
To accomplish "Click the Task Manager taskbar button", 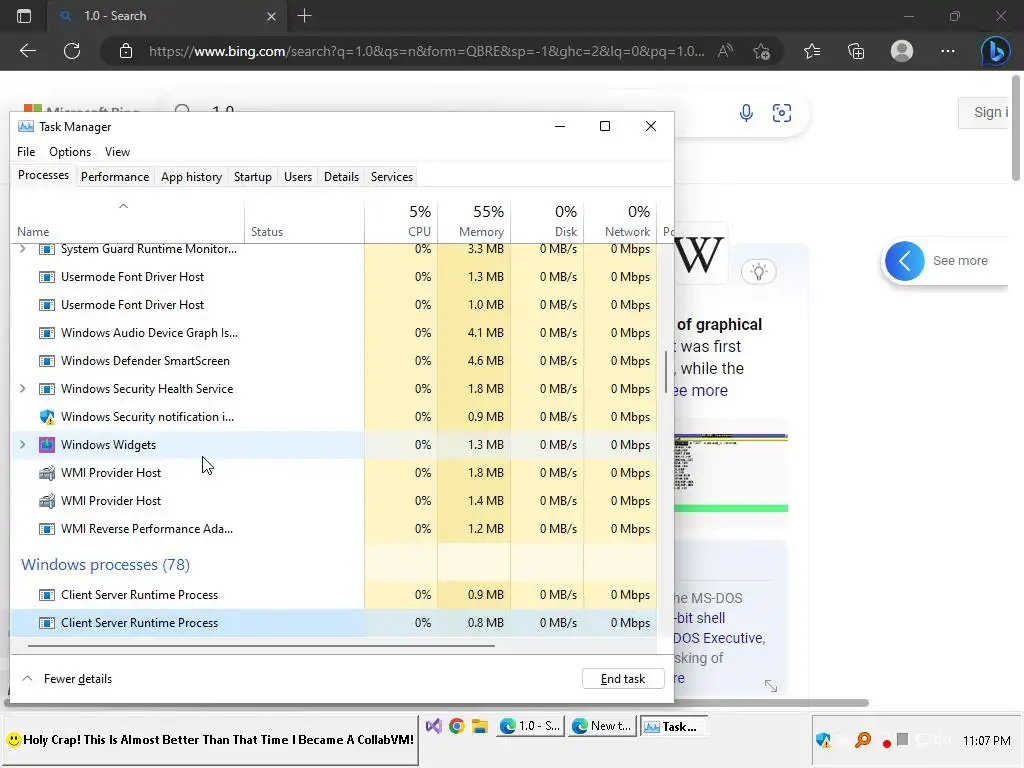I will click(672, 726).
